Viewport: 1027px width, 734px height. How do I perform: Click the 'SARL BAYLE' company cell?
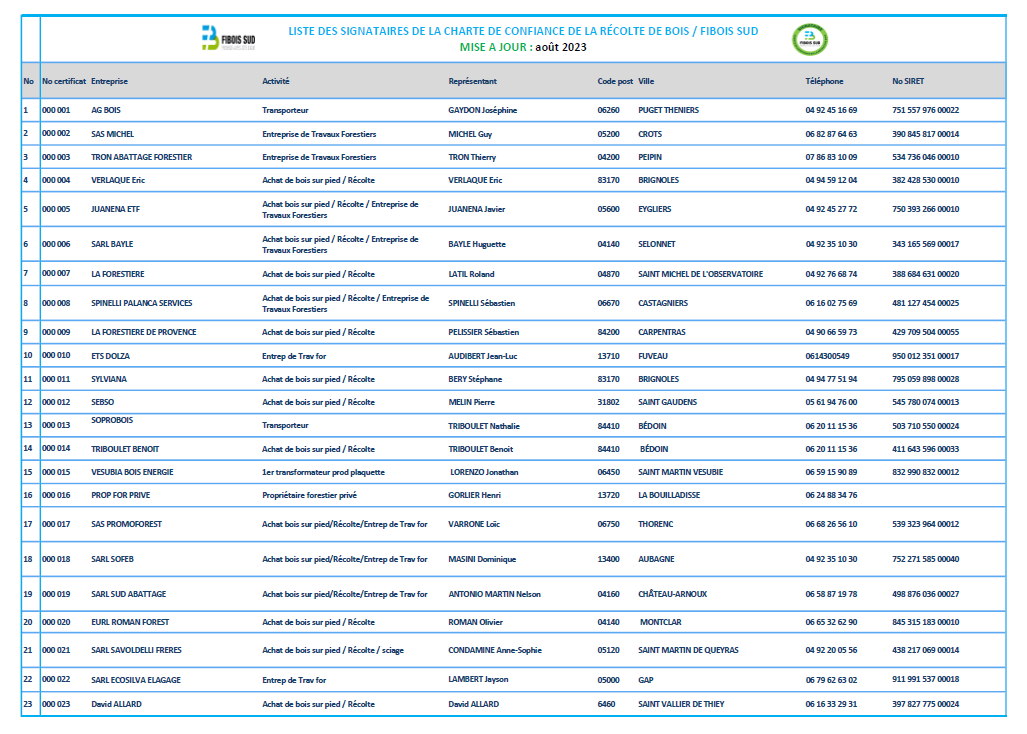[112, 244]
